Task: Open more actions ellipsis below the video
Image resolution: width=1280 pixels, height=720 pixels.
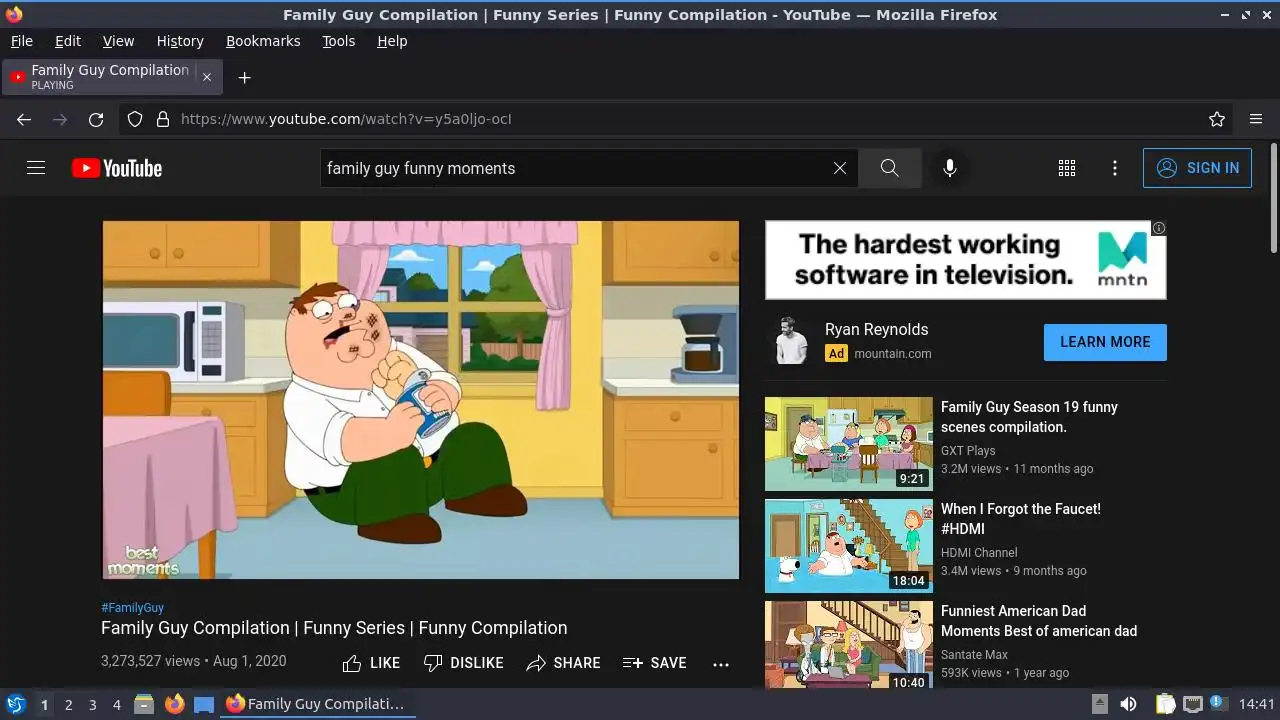Action: click(721, 663)
